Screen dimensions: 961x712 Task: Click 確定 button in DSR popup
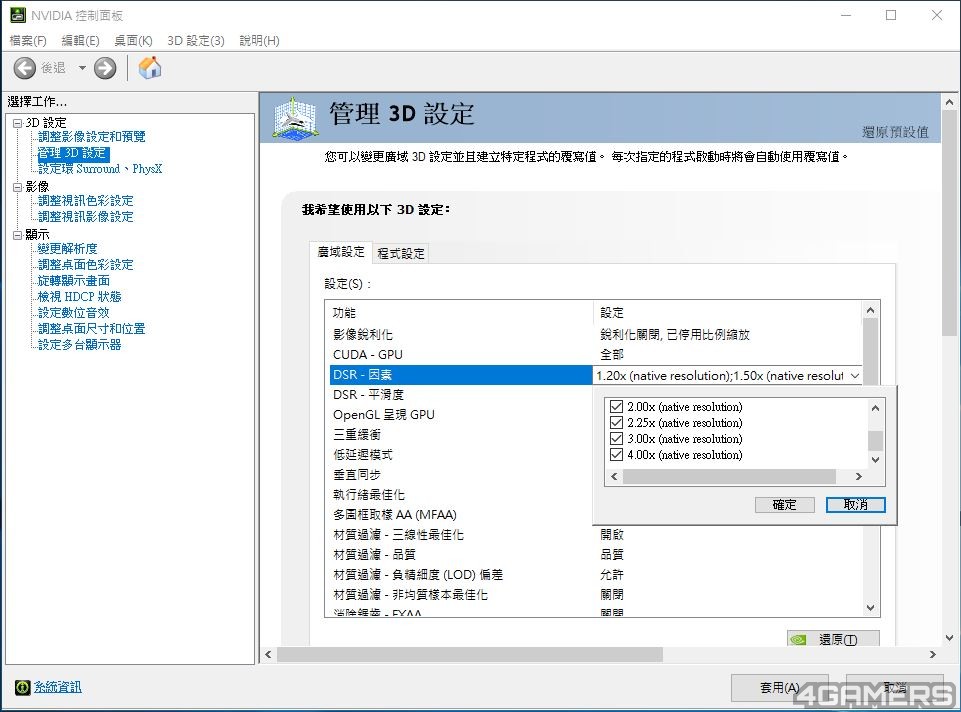coord(784,505)
